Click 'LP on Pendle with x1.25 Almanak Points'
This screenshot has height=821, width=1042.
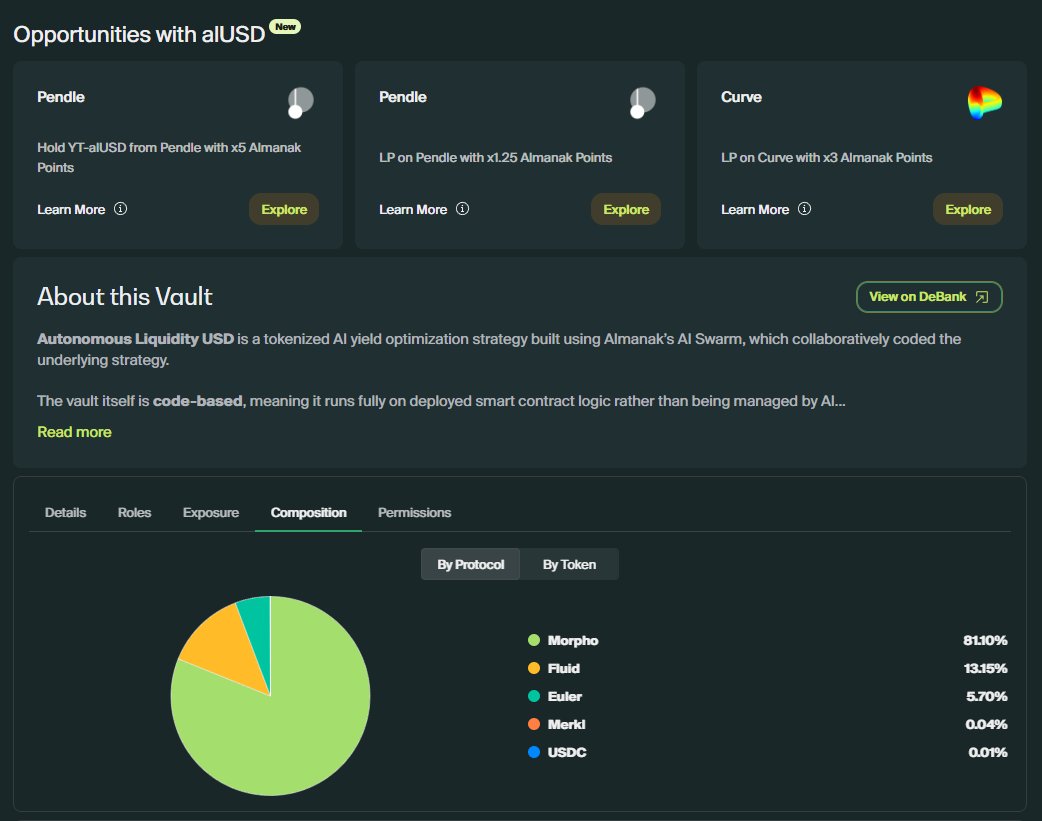[x=496, y=158]
